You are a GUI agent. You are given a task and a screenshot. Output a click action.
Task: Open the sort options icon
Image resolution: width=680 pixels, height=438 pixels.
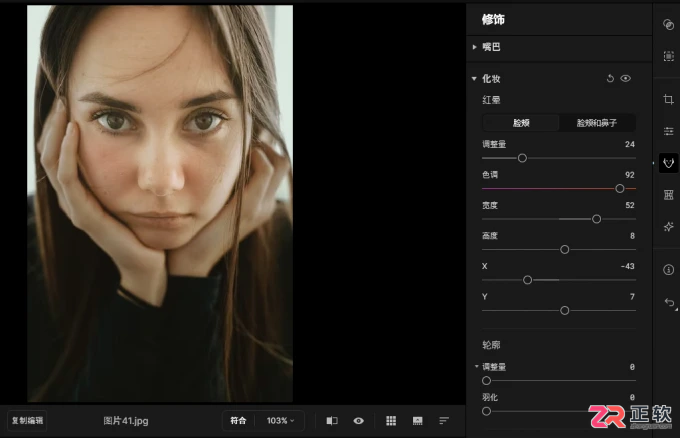444,421
